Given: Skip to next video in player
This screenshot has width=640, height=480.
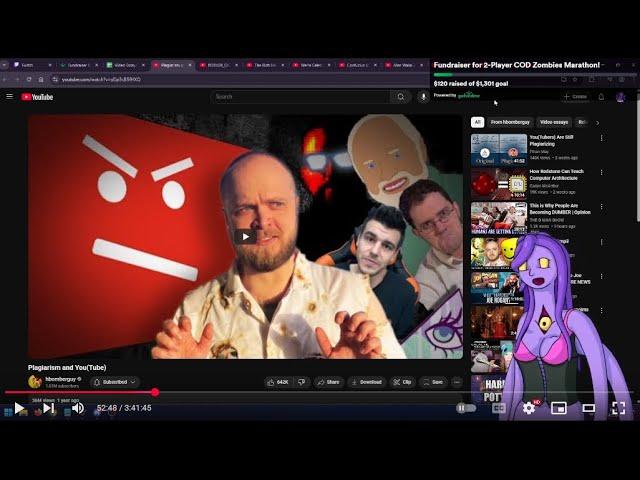Looking at the screenshot, I should click(x=48, y=408).
